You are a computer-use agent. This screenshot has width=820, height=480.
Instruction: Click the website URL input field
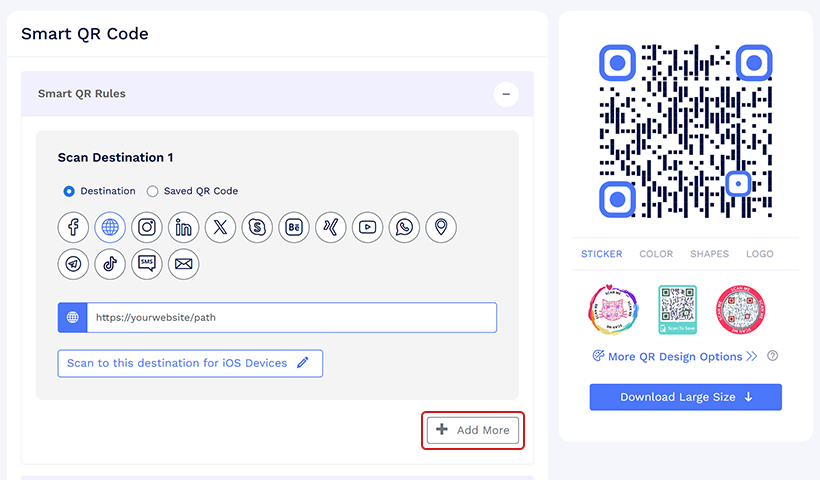pos(291,318)
